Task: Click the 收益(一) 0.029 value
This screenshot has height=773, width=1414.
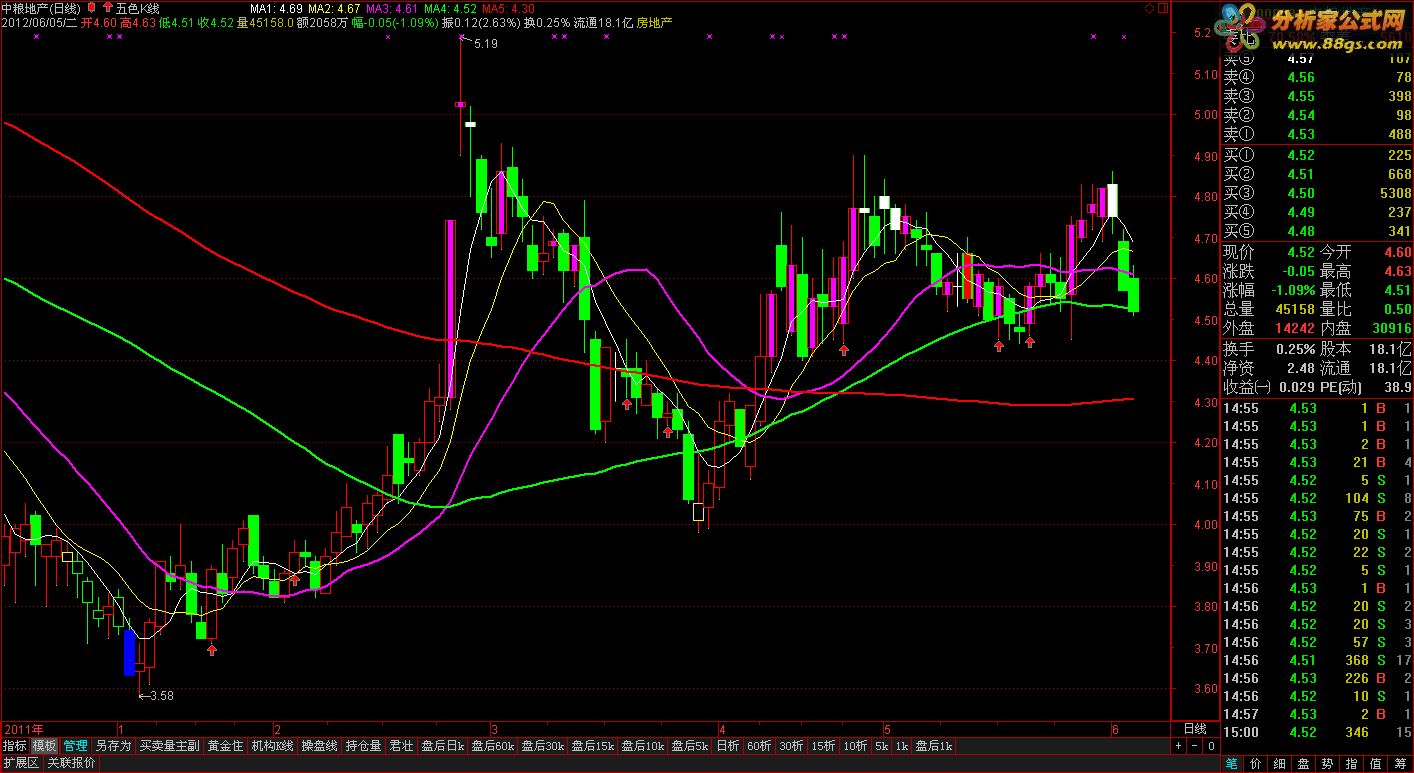Action: (x=1296, y=387)
